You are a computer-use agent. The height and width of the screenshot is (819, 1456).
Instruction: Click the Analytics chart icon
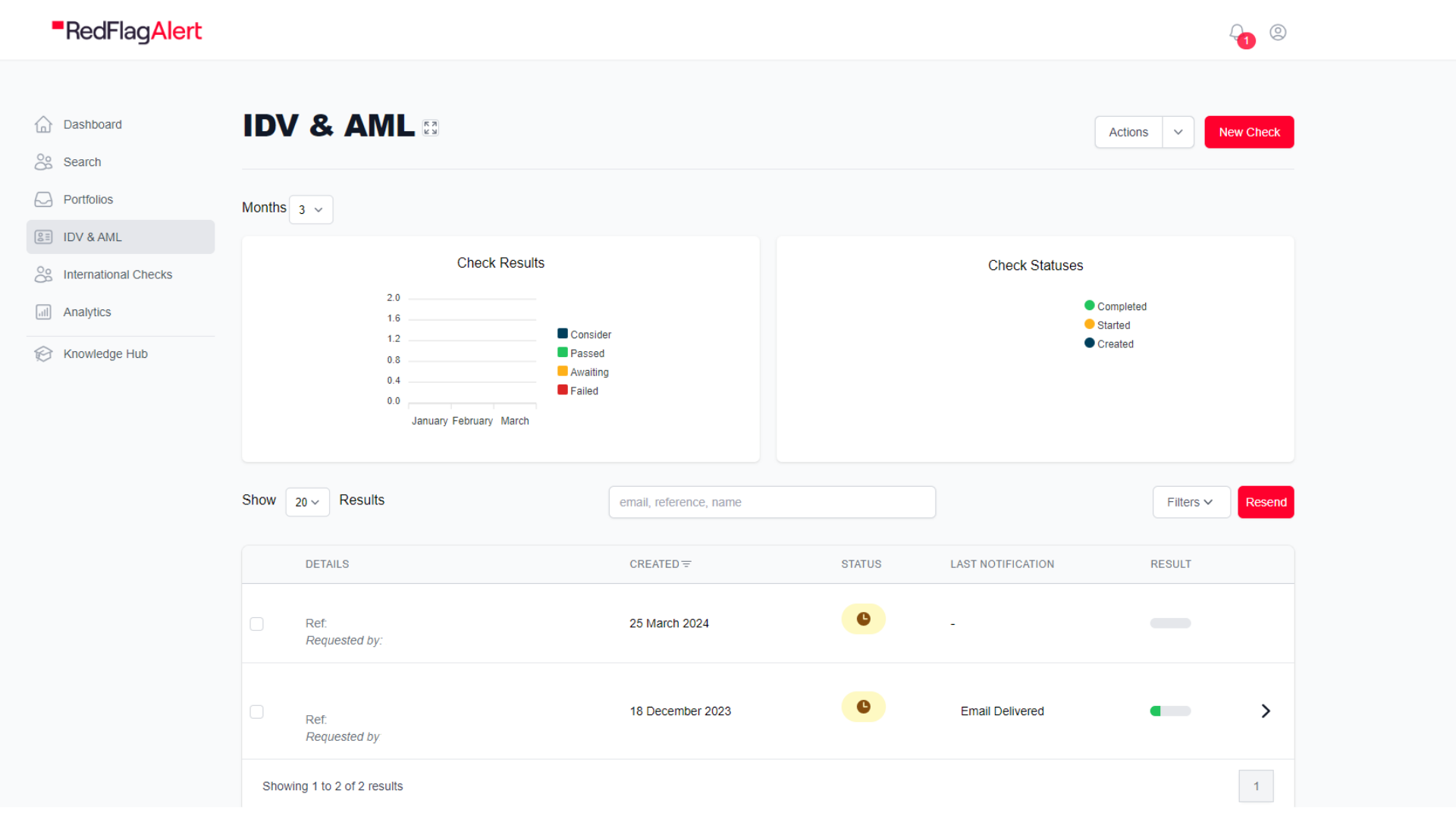pos(43,312)
